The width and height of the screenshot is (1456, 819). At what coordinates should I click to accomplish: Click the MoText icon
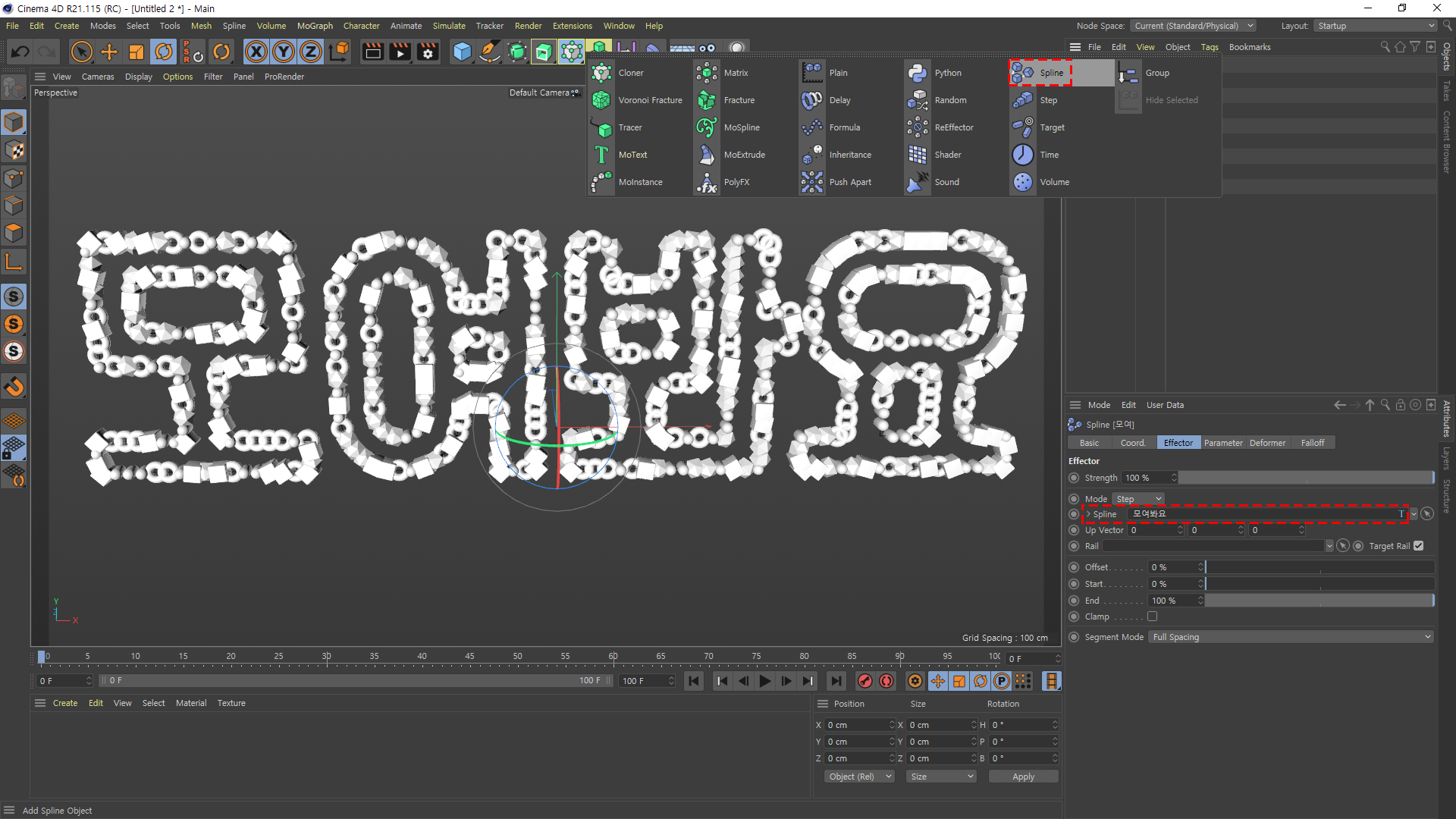point(601,155)
